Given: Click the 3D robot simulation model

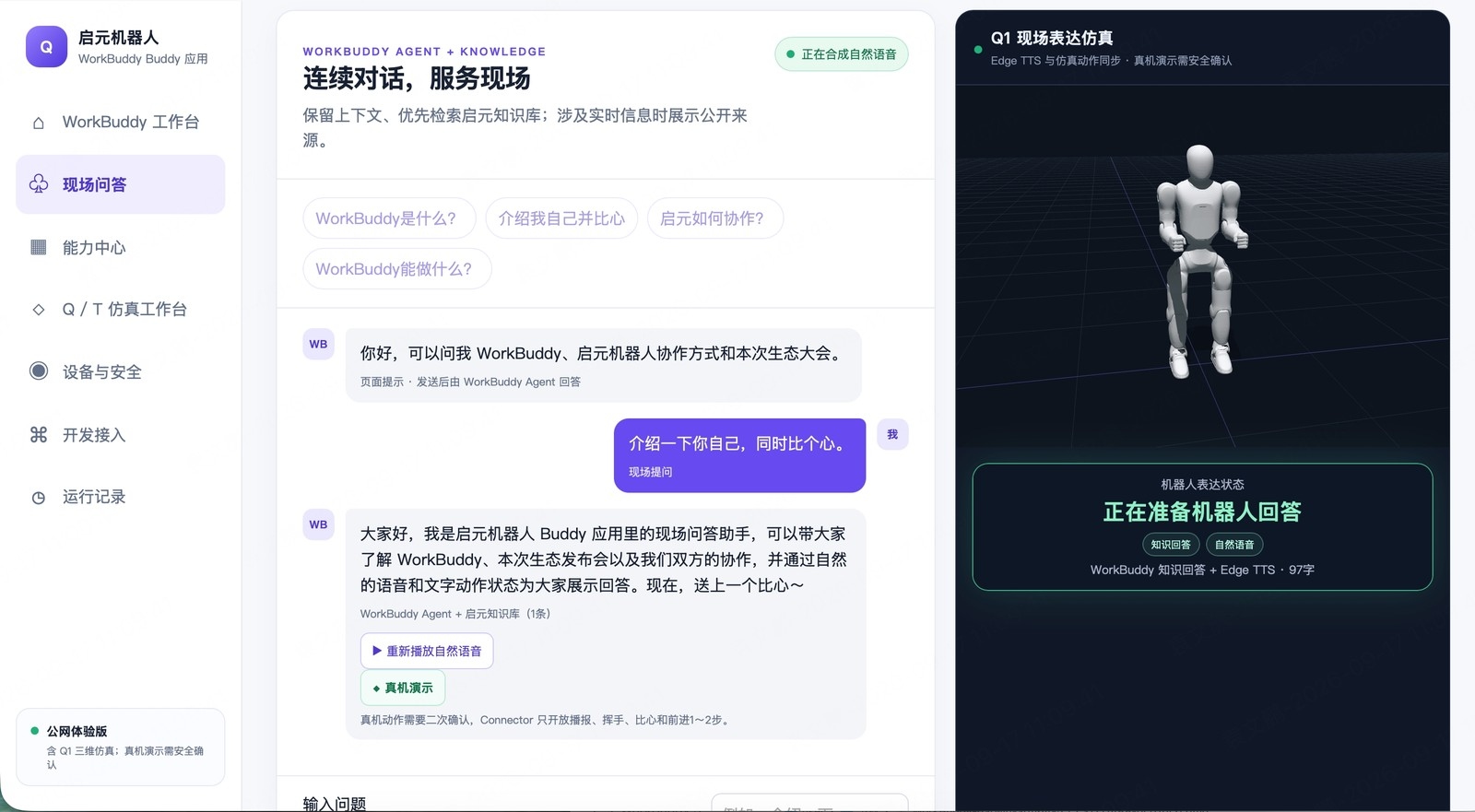Looking at the screenshot, I should 1202,261.
